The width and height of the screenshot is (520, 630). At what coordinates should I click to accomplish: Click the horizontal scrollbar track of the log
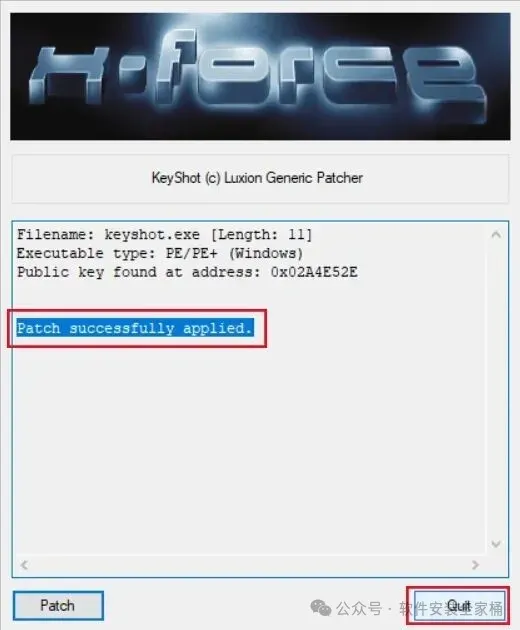250,565
